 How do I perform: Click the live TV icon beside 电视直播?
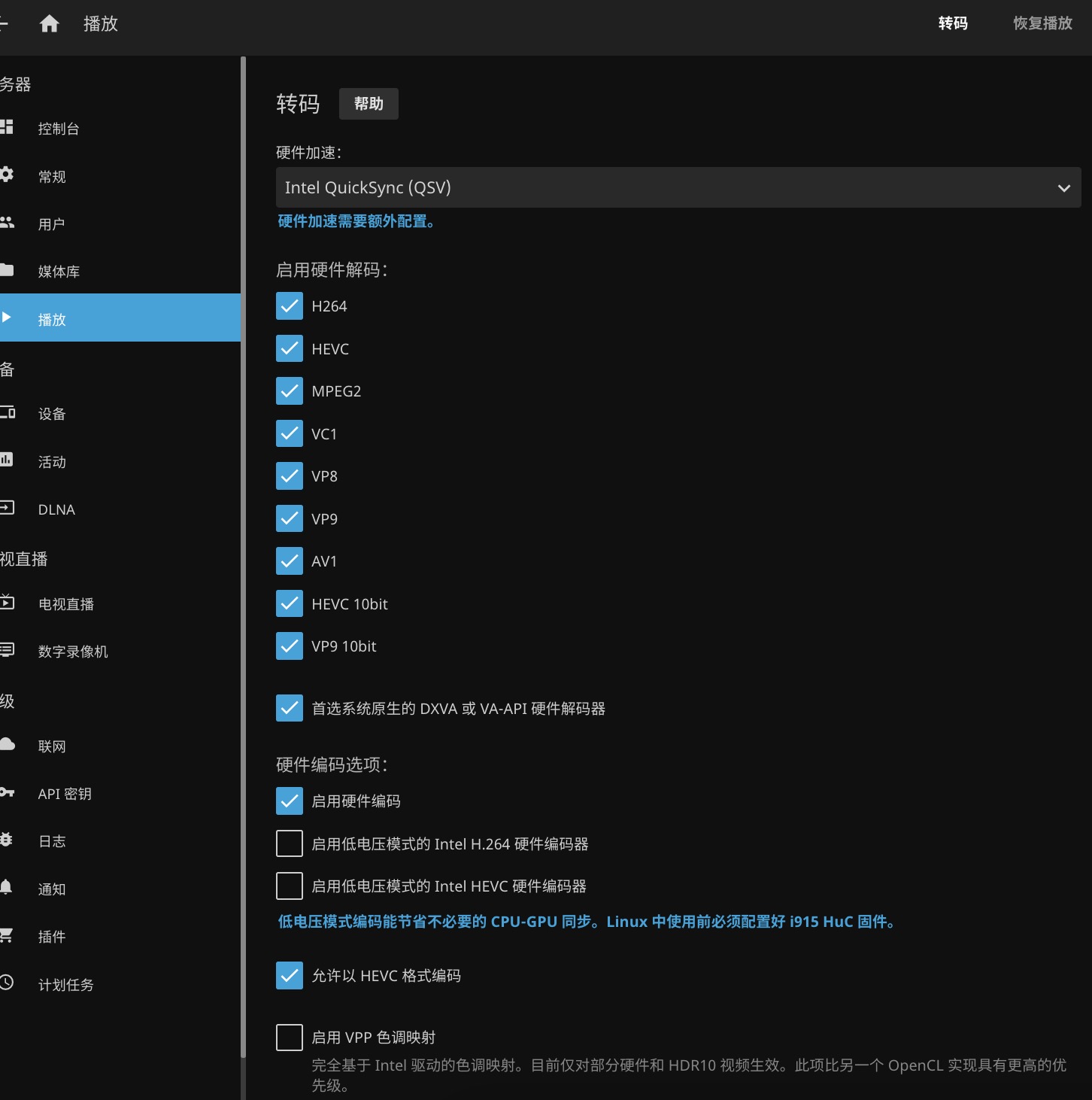point(7,602)
